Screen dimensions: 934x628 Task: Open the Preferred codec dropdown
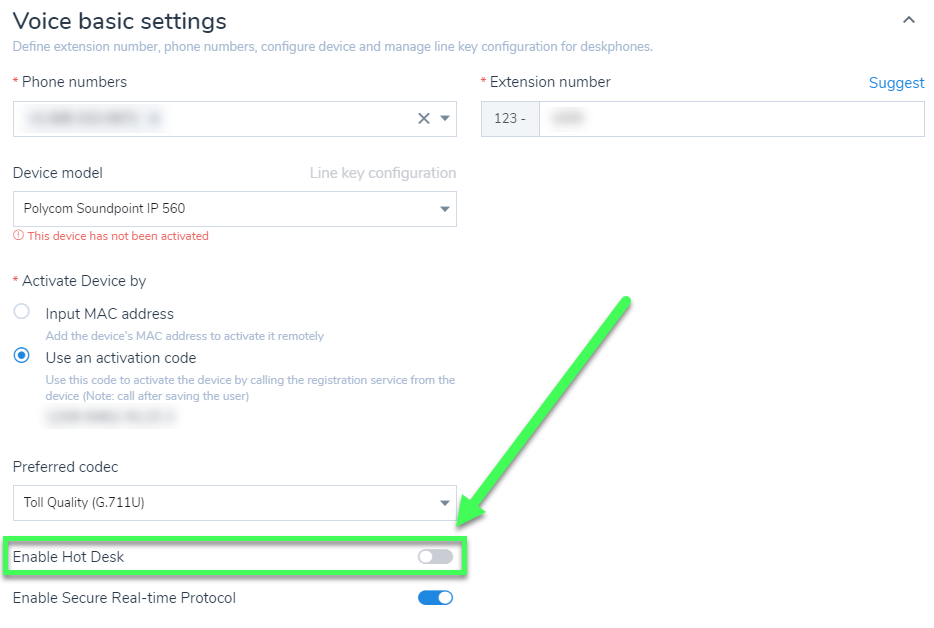(x=444, y=503)
